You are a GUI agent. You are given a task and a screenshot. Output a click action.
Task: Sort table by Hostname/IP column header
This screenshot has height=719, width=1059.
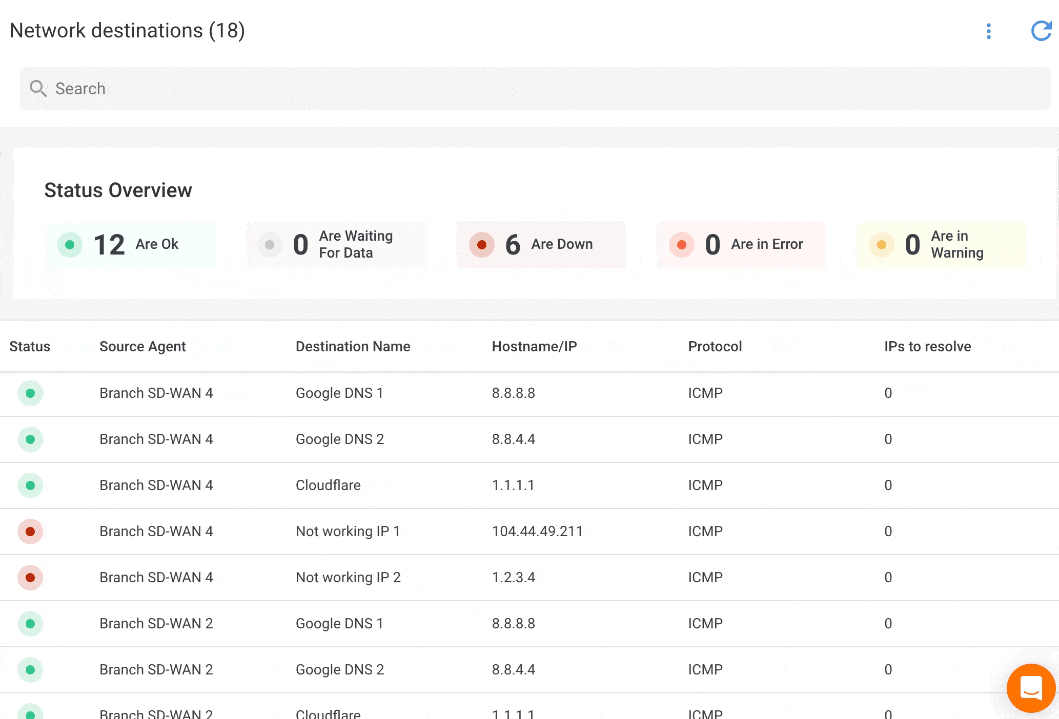[534, 347]
